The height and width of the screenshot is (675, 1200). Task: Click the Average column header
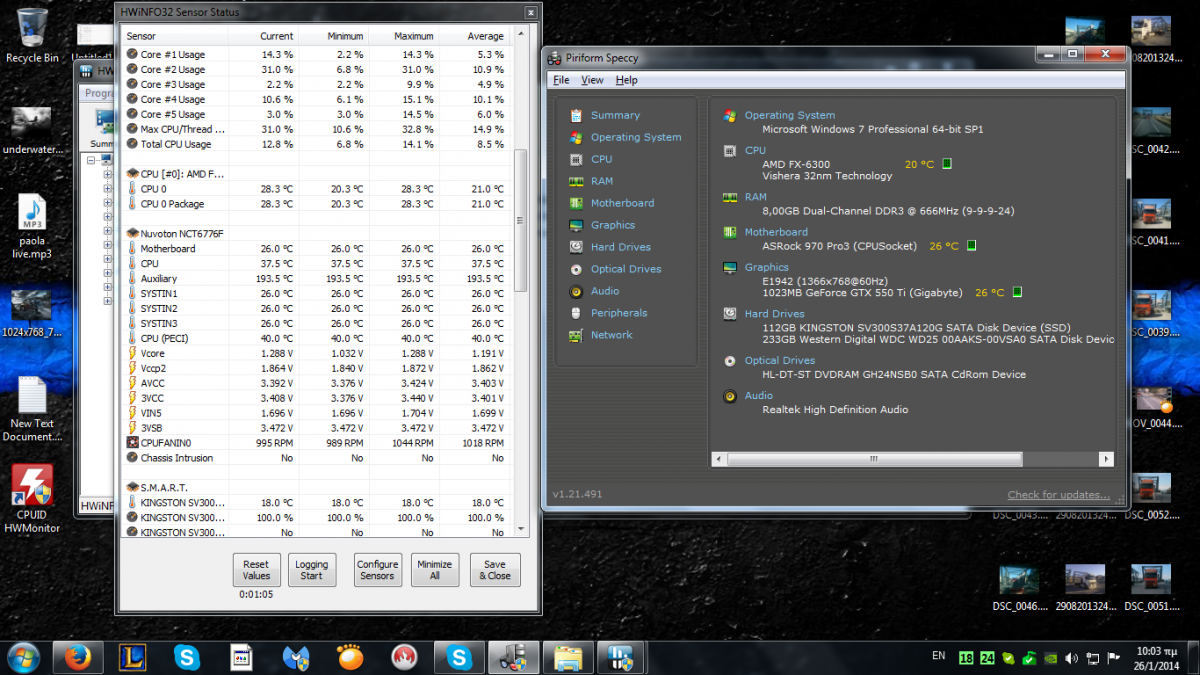474,36
